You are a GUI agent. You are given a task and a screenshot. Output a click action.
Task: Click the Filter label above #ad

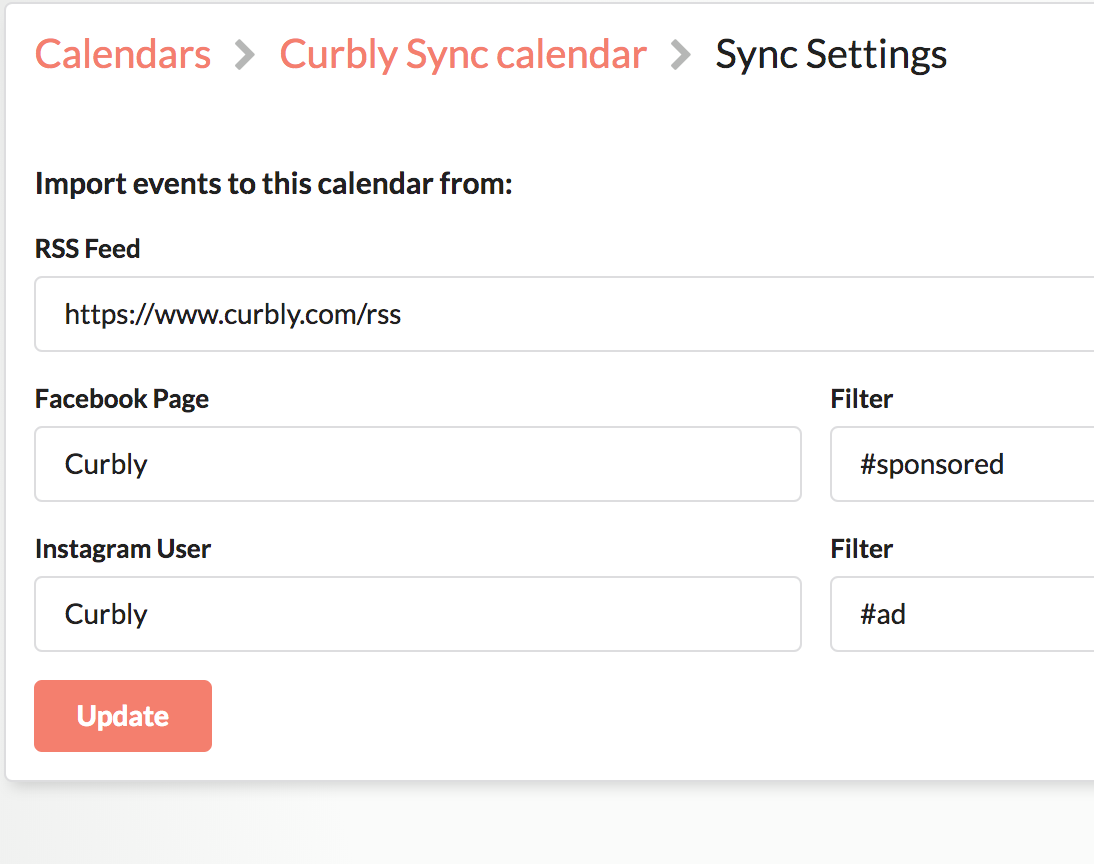[861, 549]
